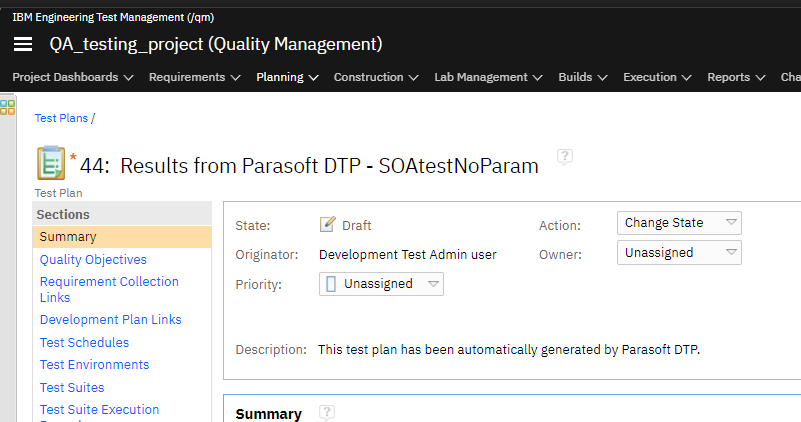Open Development Plan Links section
Image resolution: width=801 pixels, height=422 pixels.
110,319
